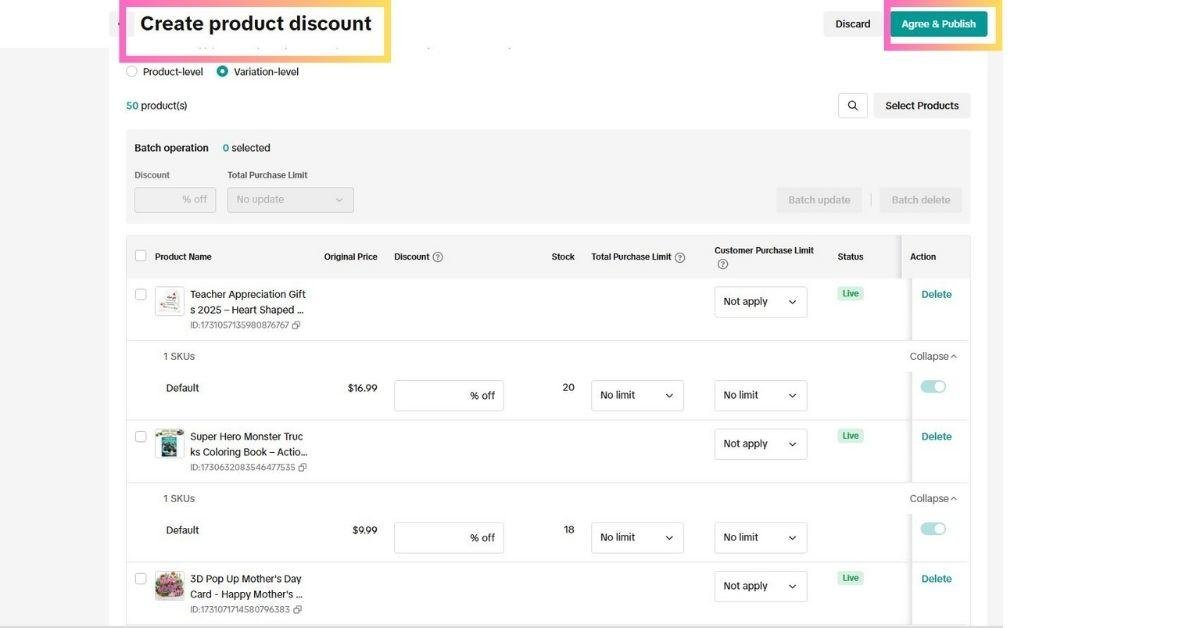The image size is (1200, 628).
Task: Collapse SKUs under Teacher Appreciation Gifts
Action: point(933,356)
